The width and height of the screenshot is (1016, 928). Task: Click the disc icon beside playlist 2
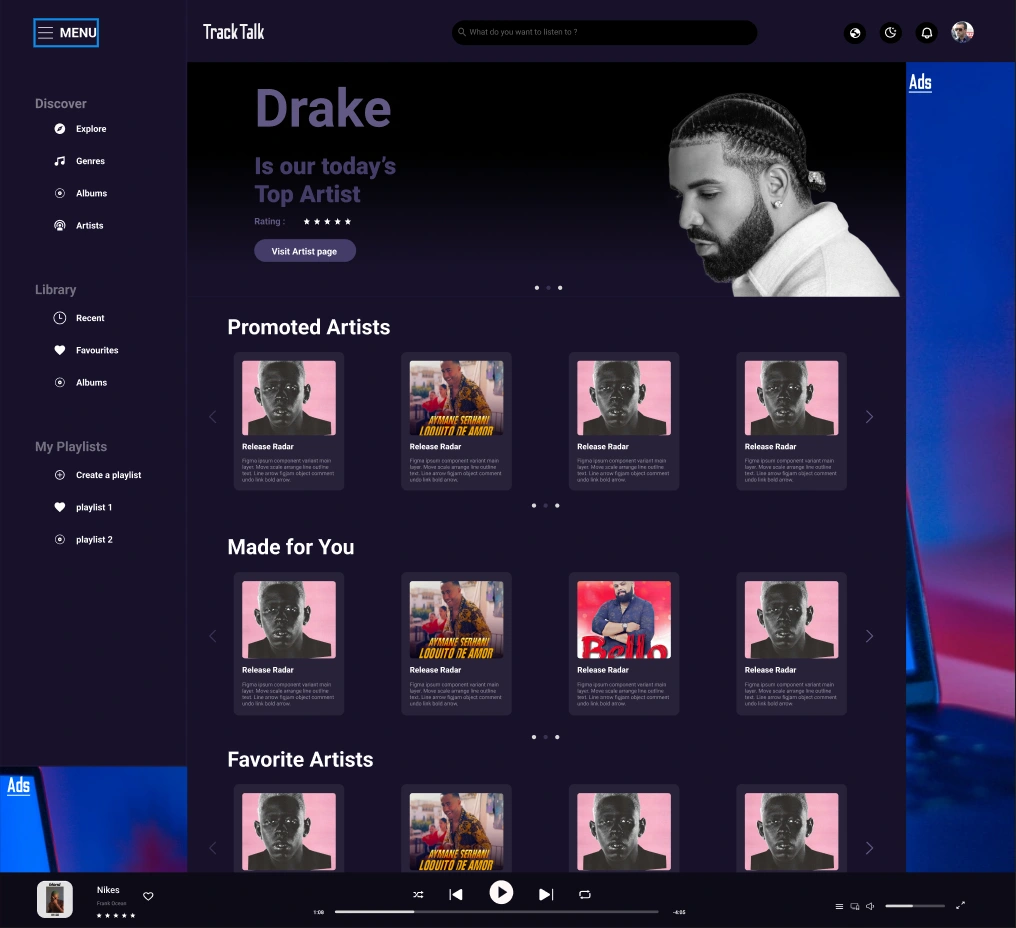(60, 540)
